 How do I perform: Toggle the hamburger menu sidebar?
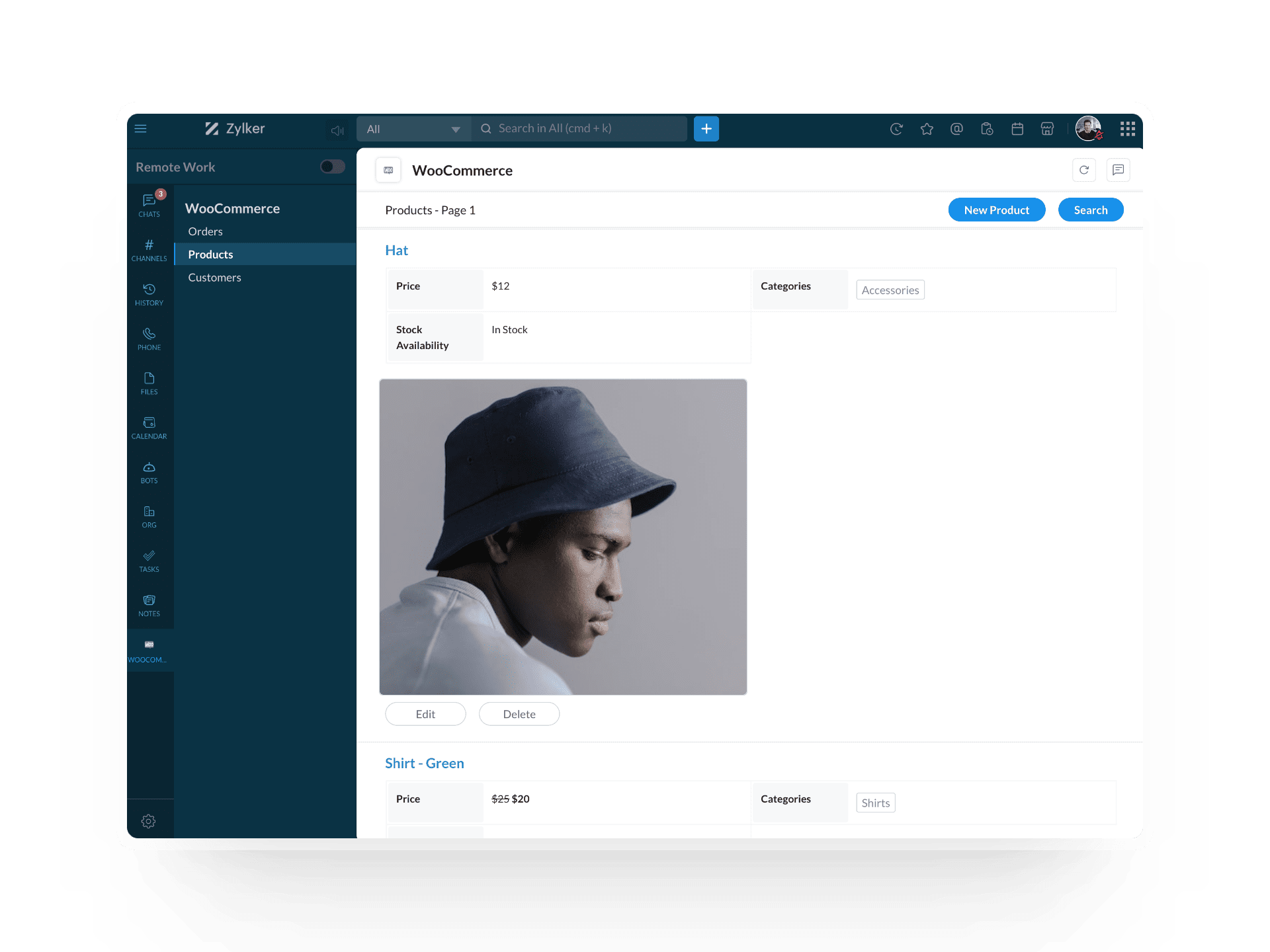pos(141,129)
